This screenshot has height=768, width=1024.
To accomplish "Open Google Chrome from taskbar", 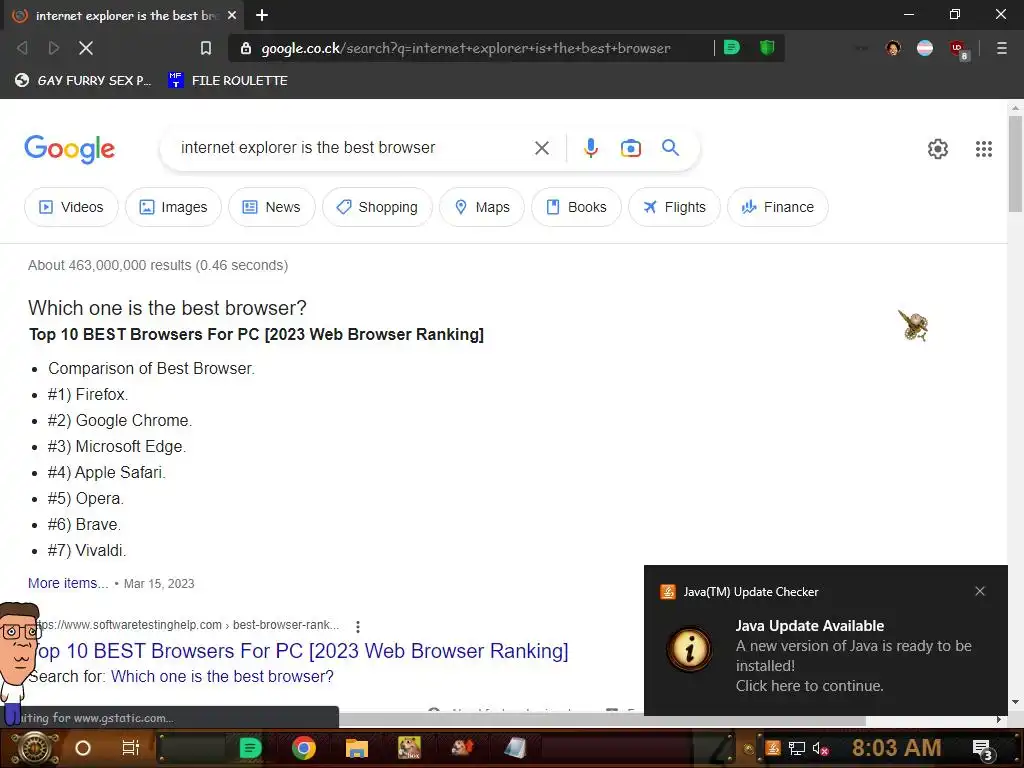I will coord(304,748).
